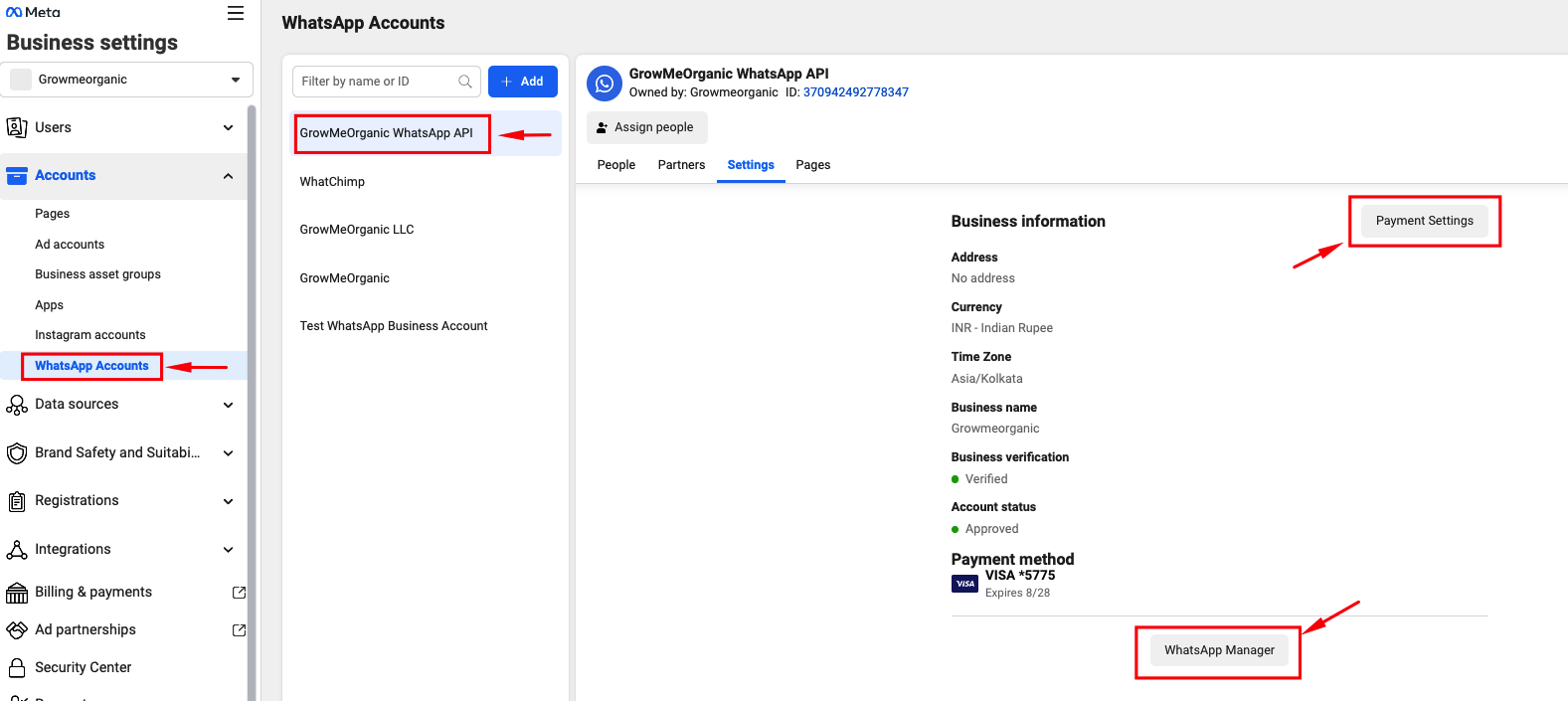Image resolution: width=1568 pixels, height=701 pixels.
Task: Expand the Data sources chevron
Action: pyautogui.click(x=229, y=405)
